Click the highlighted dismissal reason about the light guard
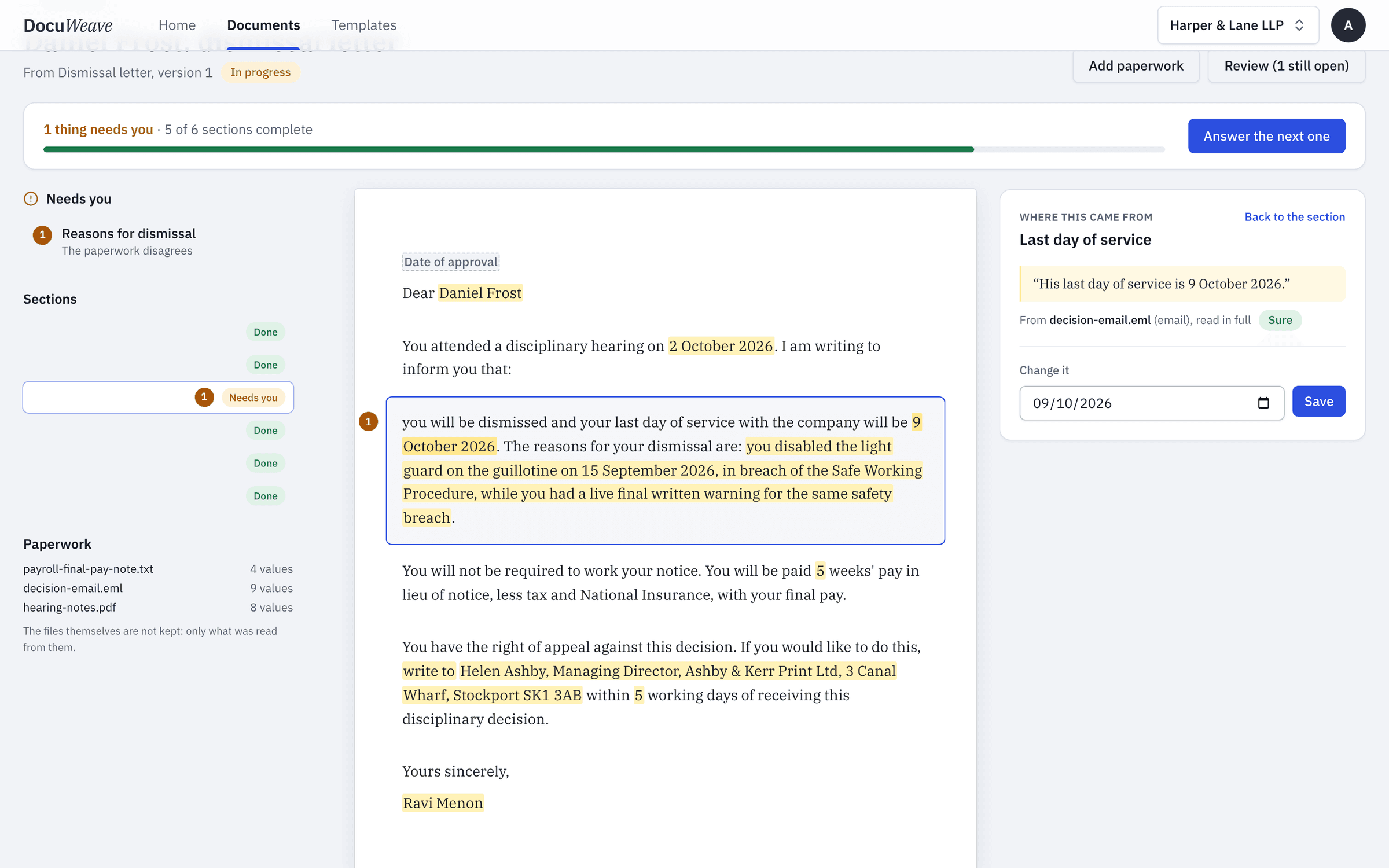Screen dimensions: 1389x868 coord(663,481)
